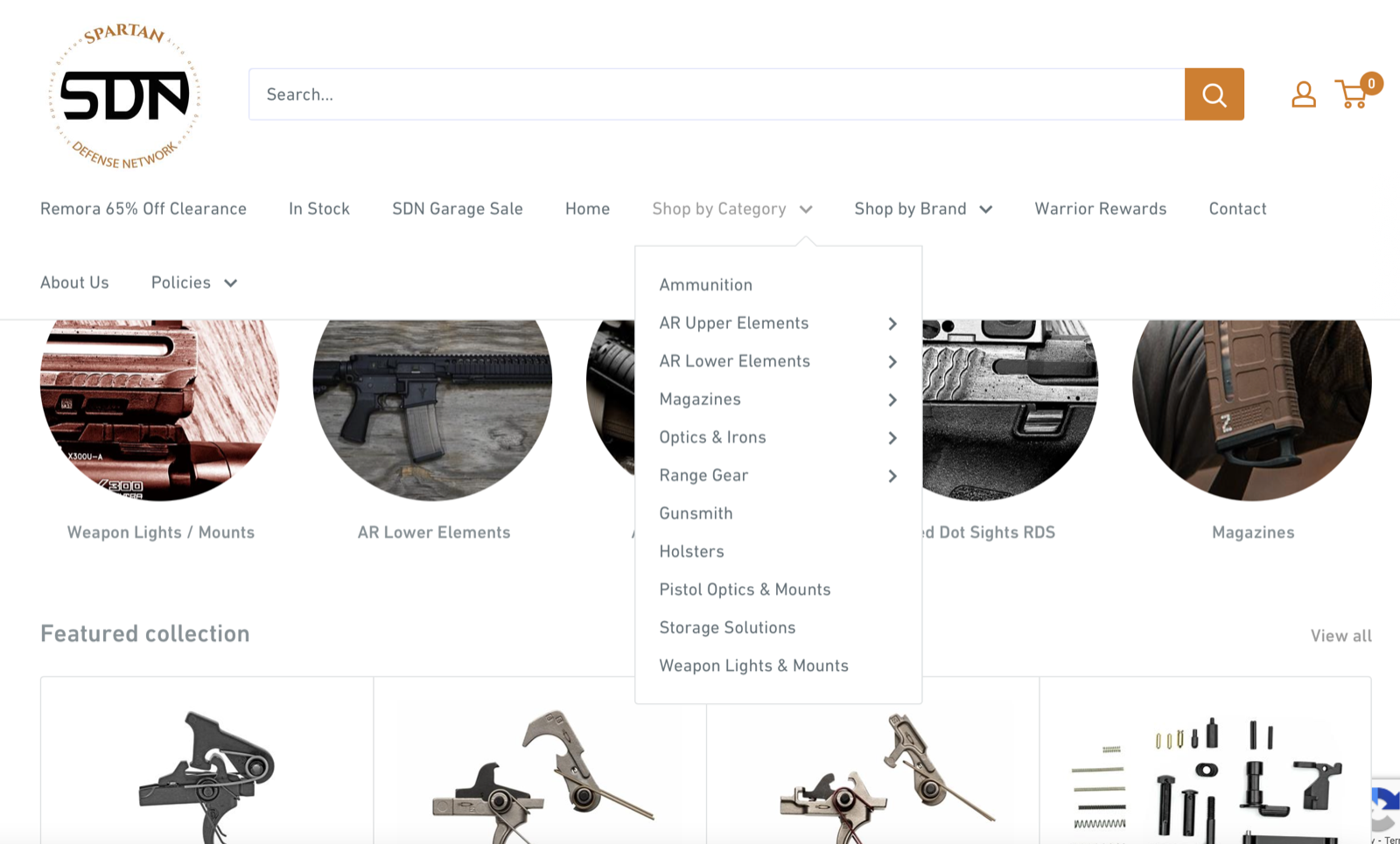This screenshot has height=844, width=1400.
Task: Click View all featured collection link
Action: 1340,636
